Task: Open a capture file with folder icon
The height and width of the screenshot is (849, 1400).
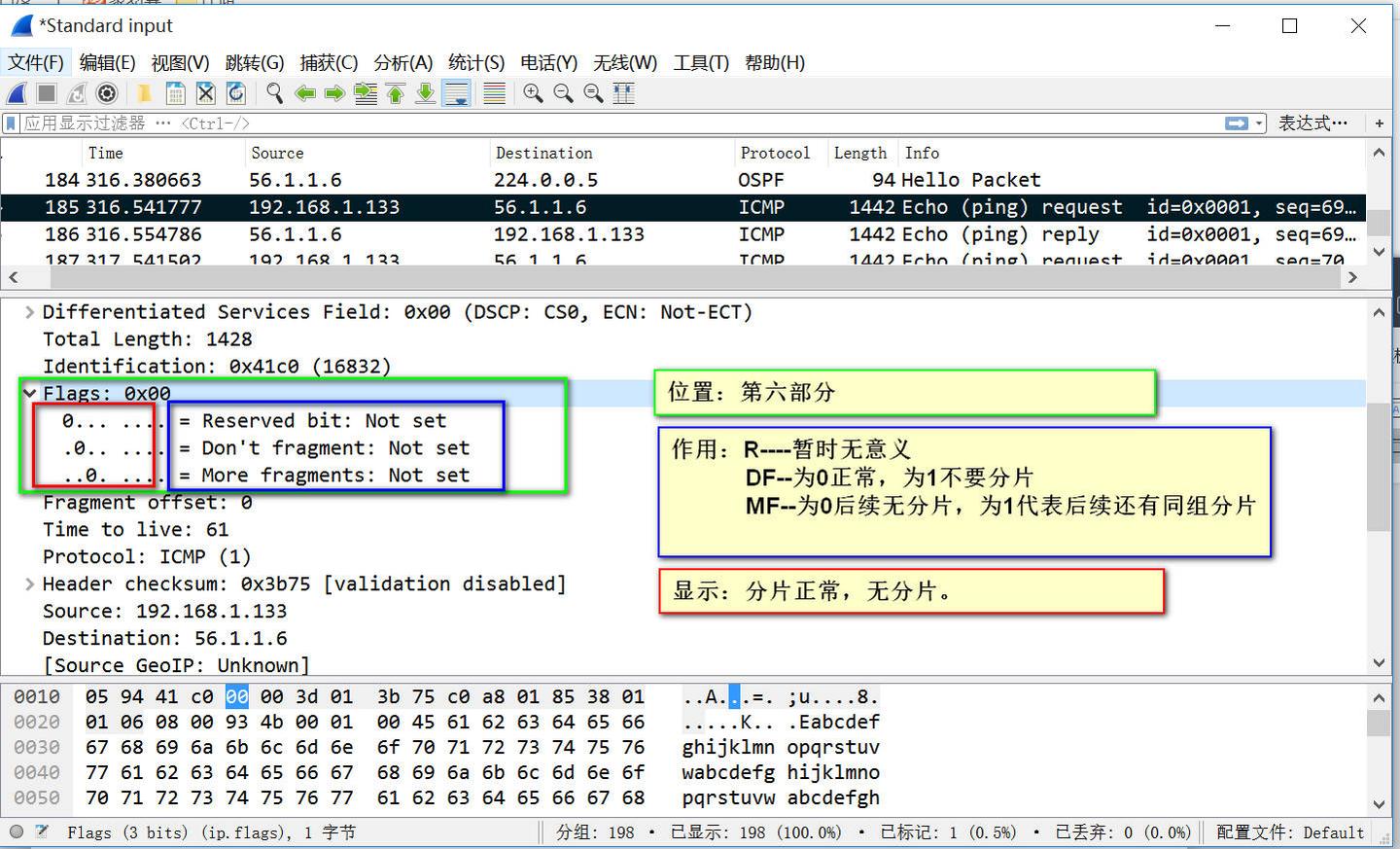Action: point(145,93)
